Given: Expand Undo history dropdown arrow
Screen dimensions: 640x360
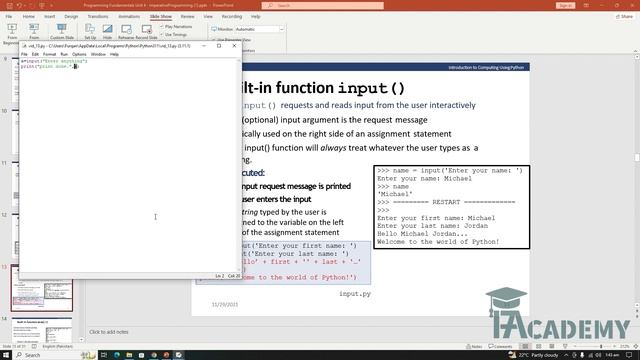Looking at the screenshot, I should [24, 5].
